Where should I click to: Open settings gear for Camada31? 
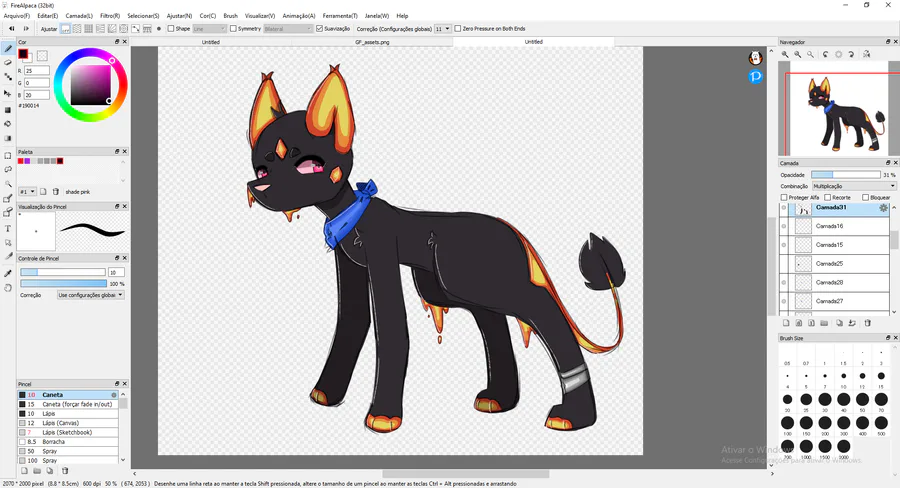(x=883, y=208)
